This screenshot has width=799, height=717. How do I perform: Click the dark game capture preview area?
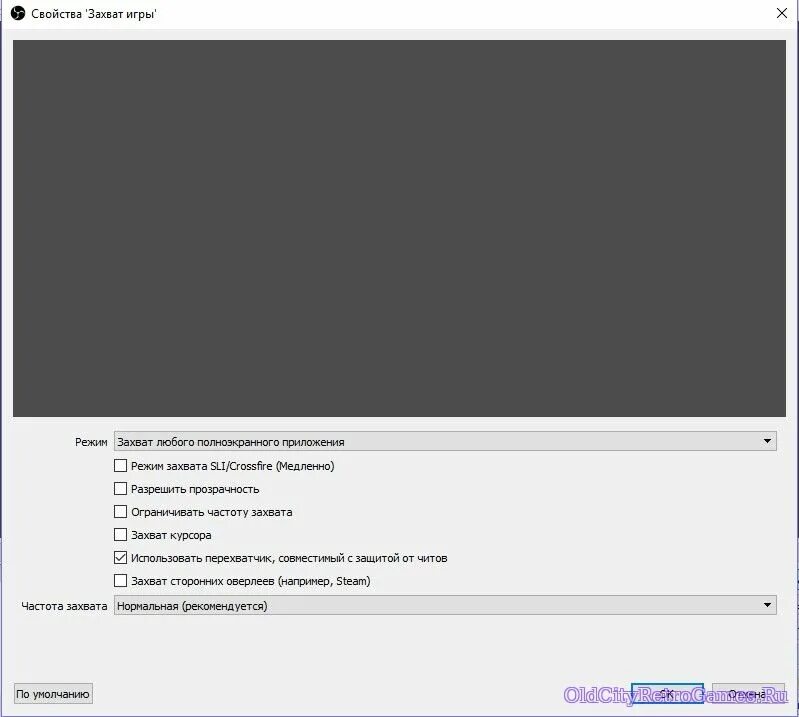[399, 228]
